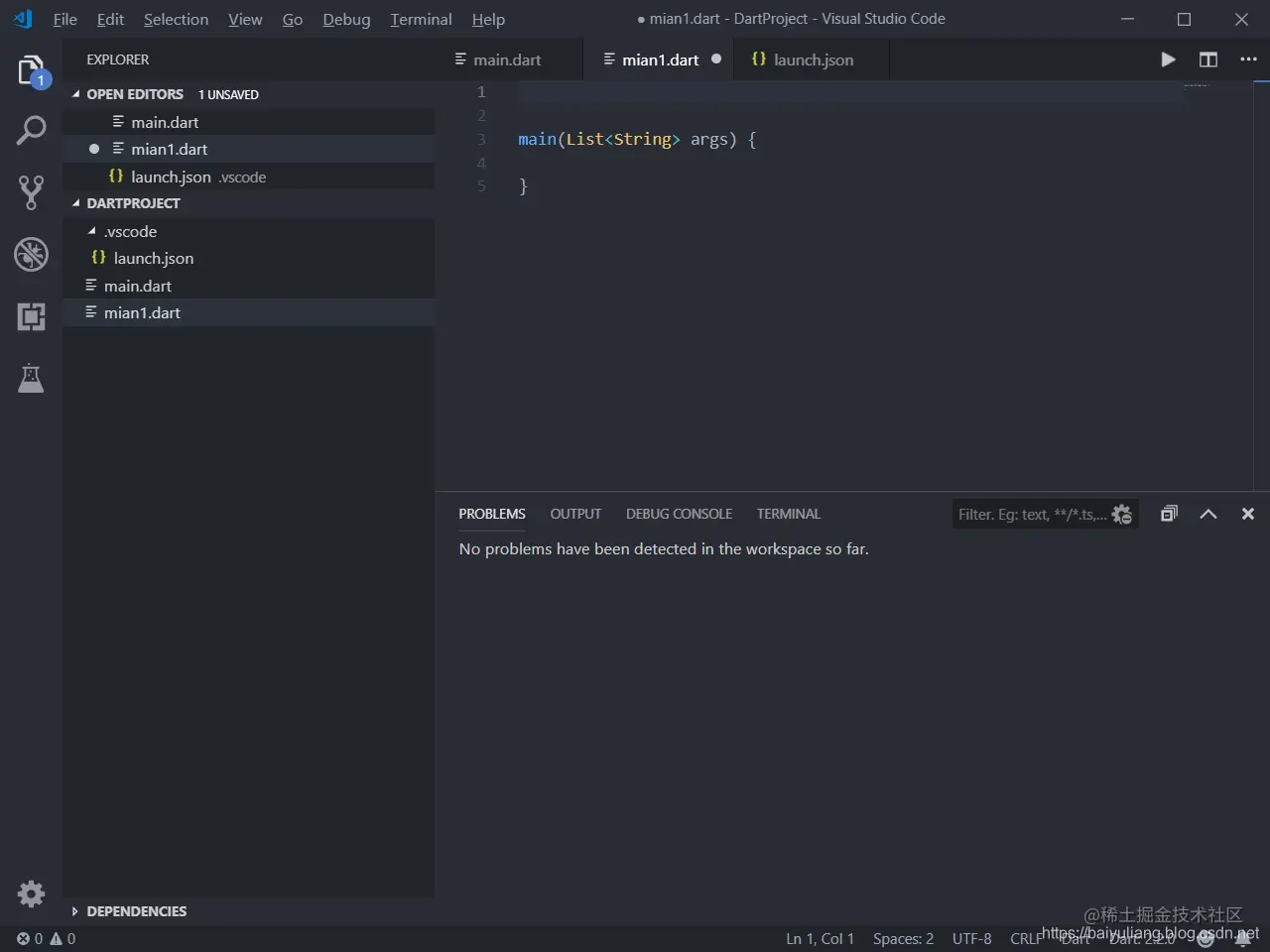Open the Extensions view
The image size is (1270, 952).
pos(31,316)
